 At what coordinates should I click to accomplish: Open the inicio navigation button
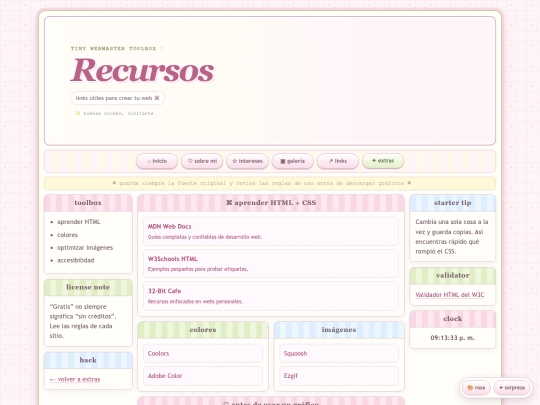157,161
